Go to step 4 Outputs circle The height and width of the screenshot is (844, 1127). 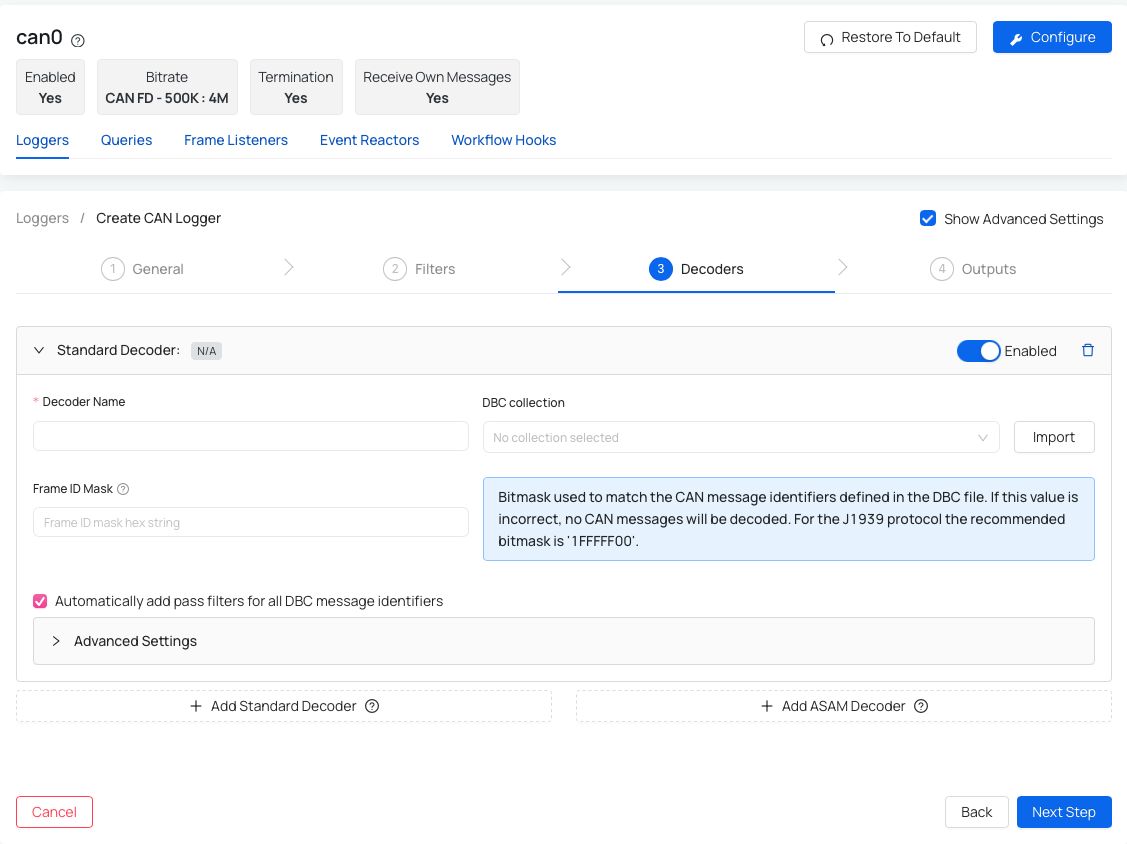pyautogui.click(x=941, y=269)
